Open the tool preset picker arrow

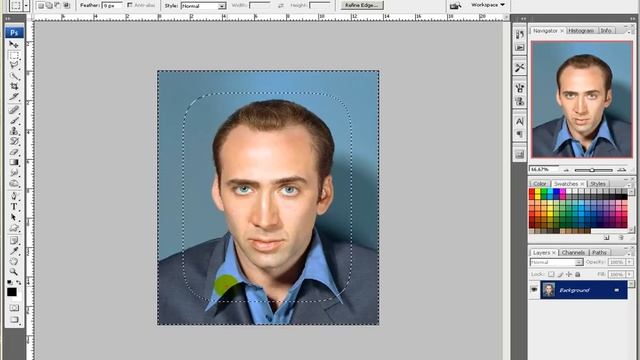pyautogui.click(x=27, y=6)
